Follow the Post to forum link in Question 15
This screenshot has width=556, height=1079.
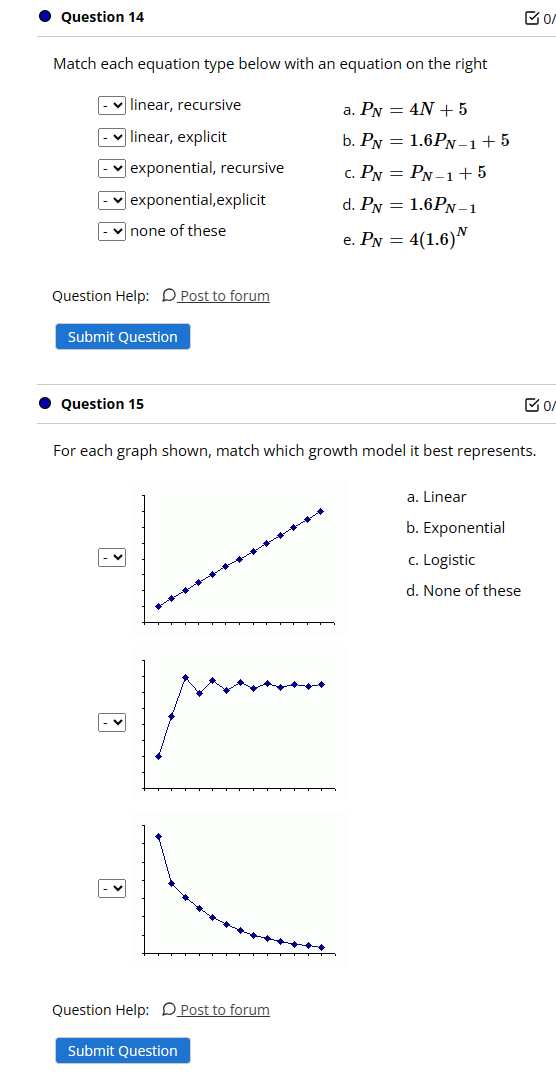pyautogui.click(x=224, y=1009)
